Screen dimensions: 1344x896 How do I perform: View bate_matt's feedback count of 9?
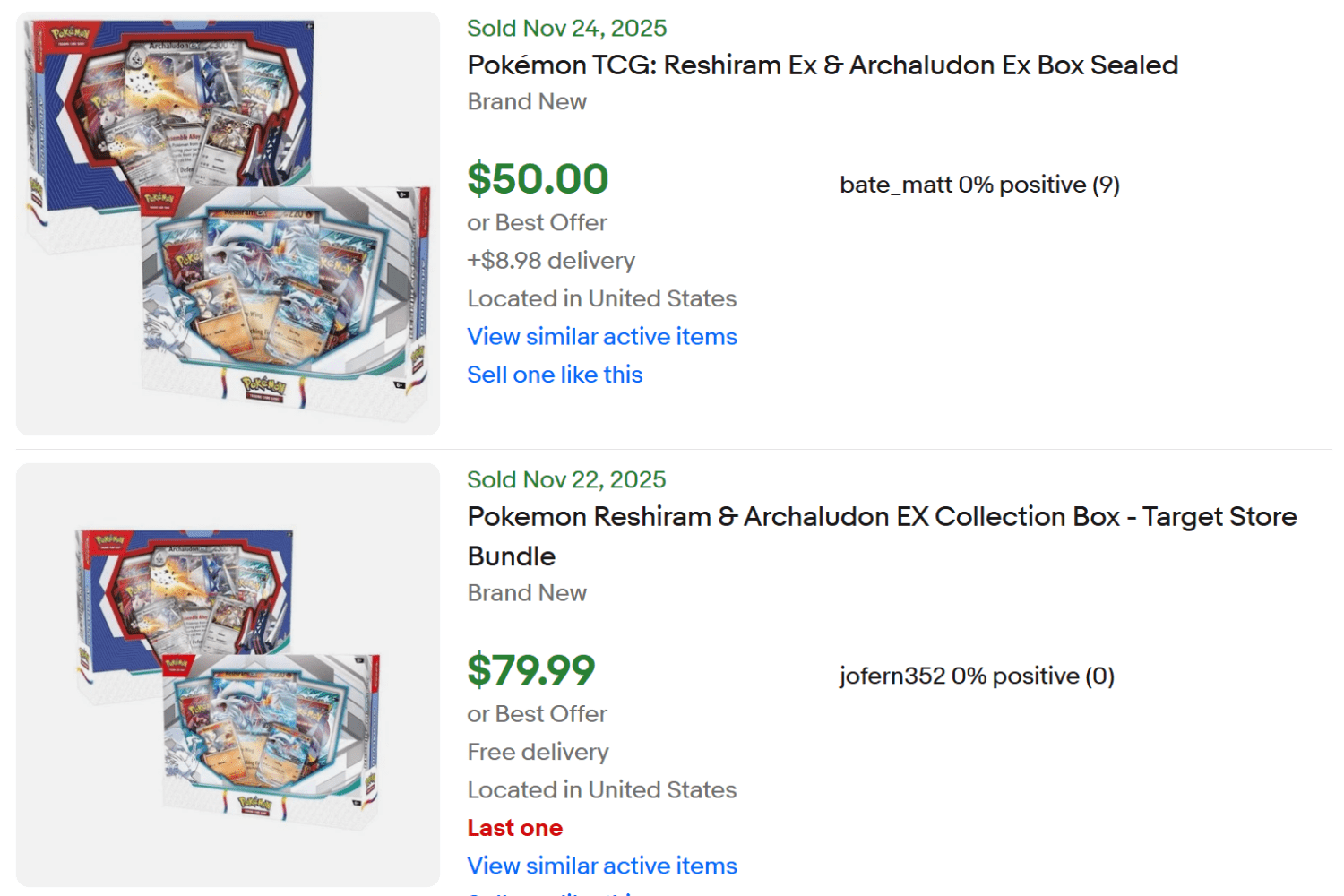pos(1107,185)
